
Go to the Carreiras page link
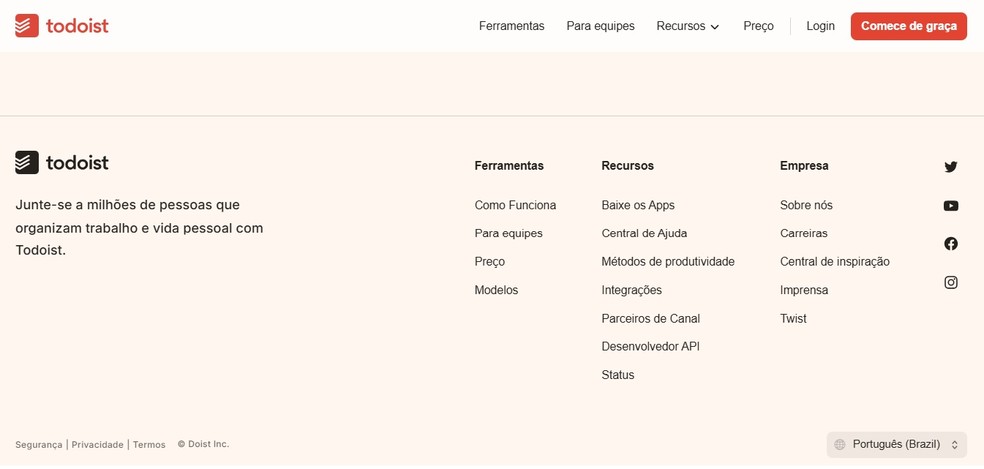point(804,233)
